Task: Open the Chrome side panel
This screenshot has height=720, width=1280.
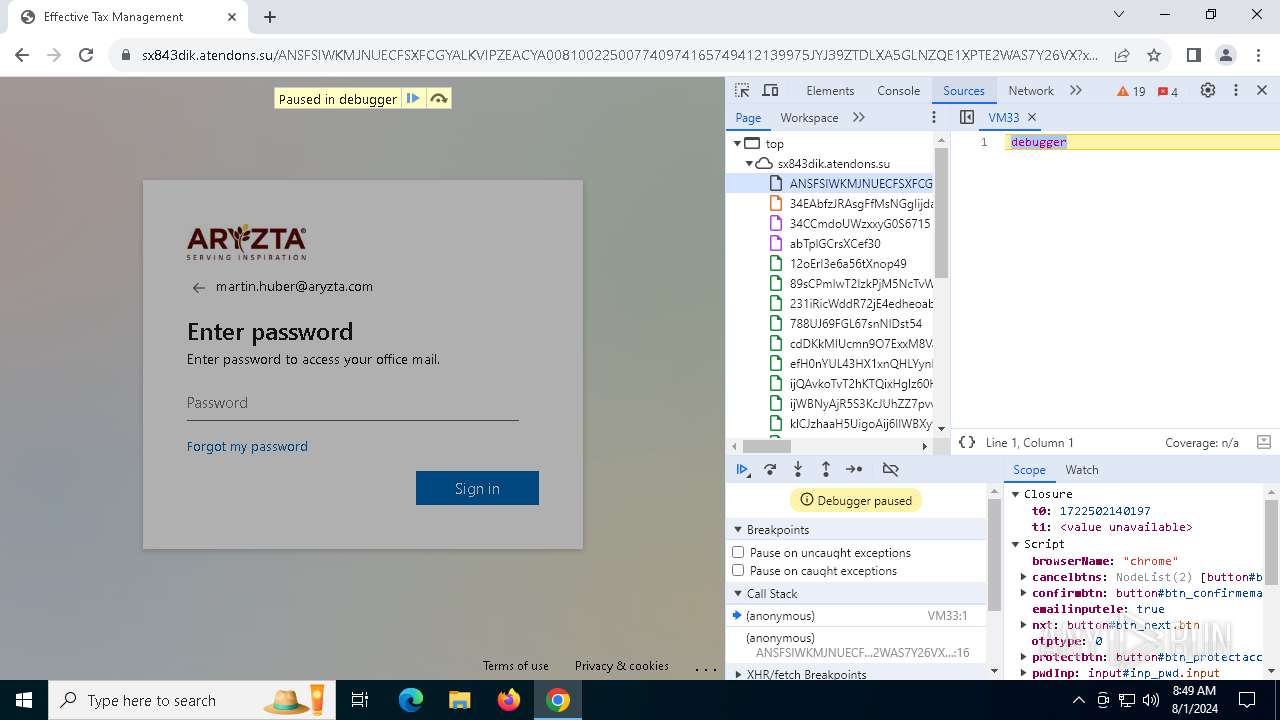Action: pyautogui.click(x=1194, y=55)
